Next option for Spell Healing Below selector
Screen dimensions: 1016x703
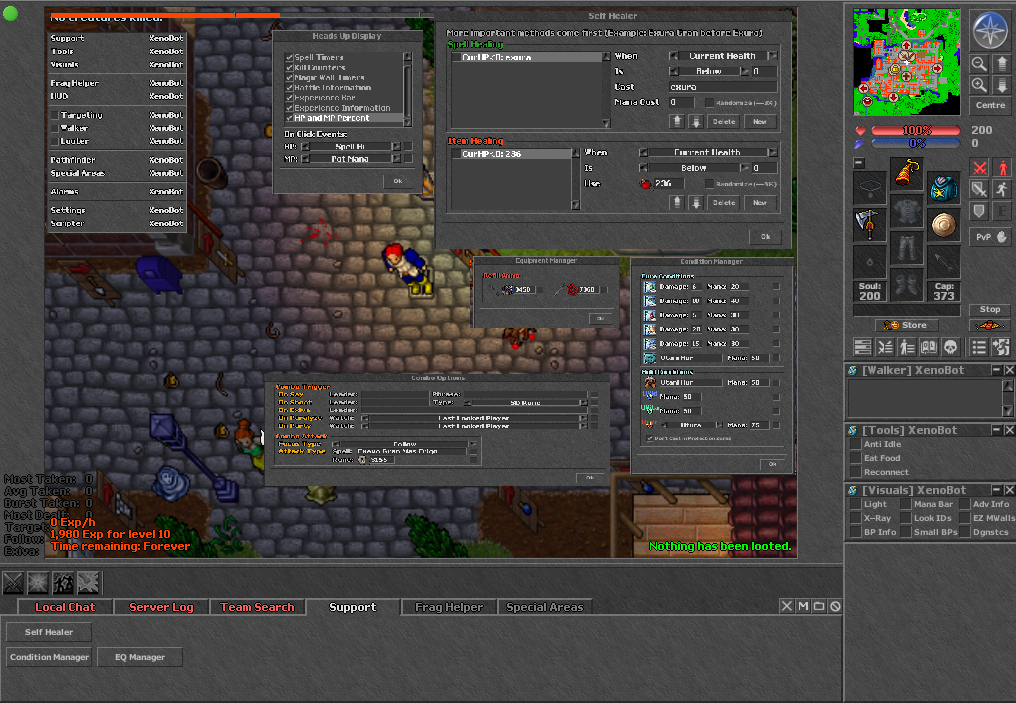click(x=745, y=71)
